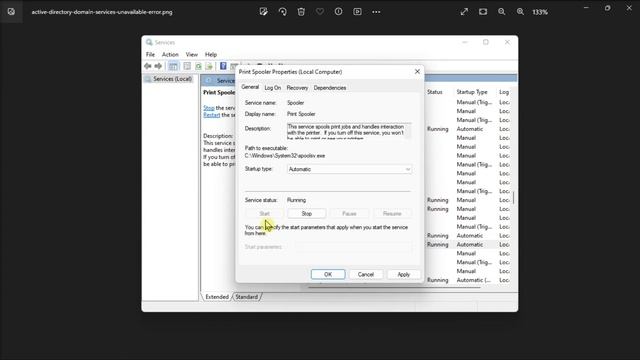Open the View menu in Services
The width and height of the screenshot is (640, 360).
point(191,54)
